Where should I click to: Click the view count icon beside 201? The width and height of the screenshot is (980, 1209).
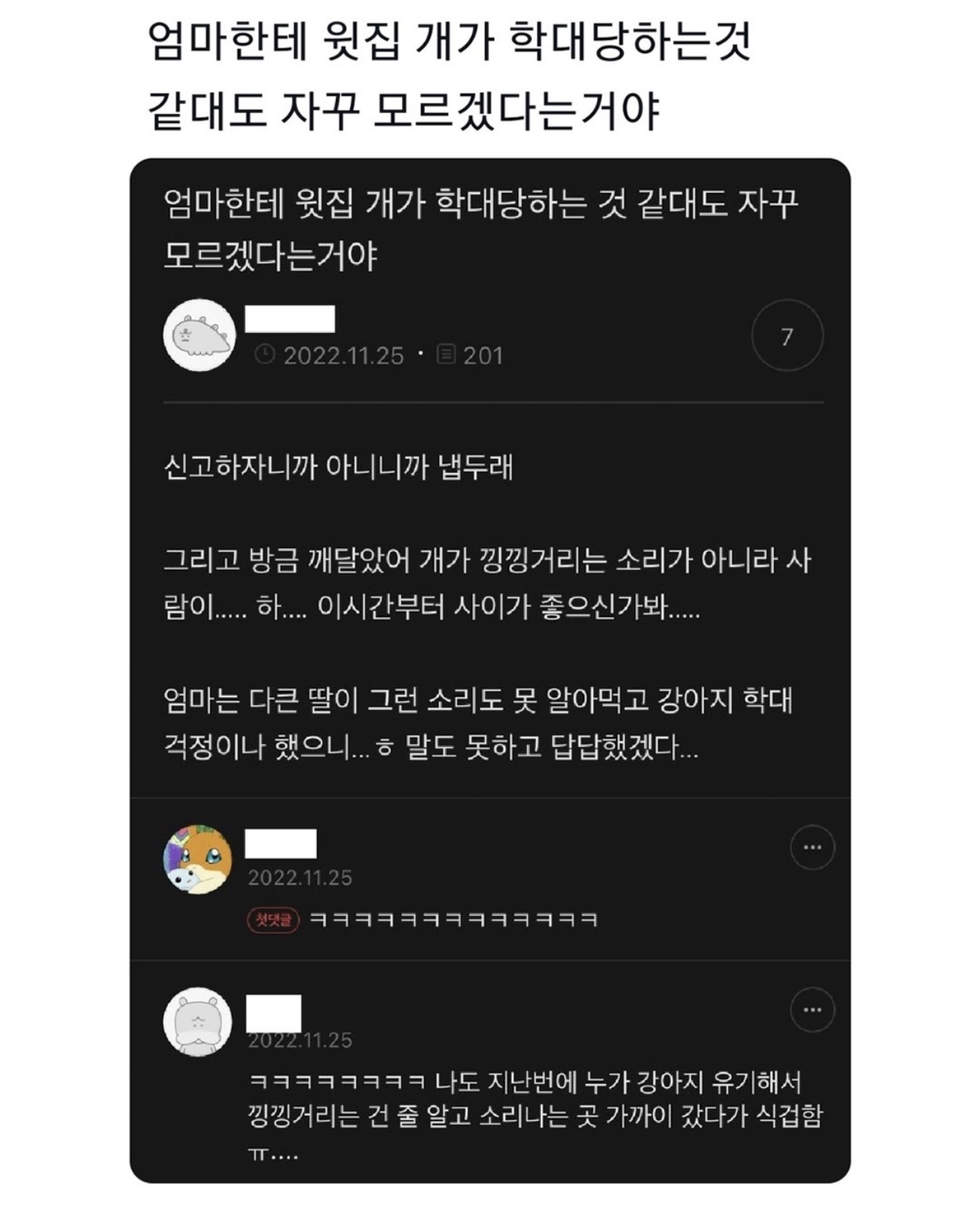pyautogui.click(x=446, y=355)
